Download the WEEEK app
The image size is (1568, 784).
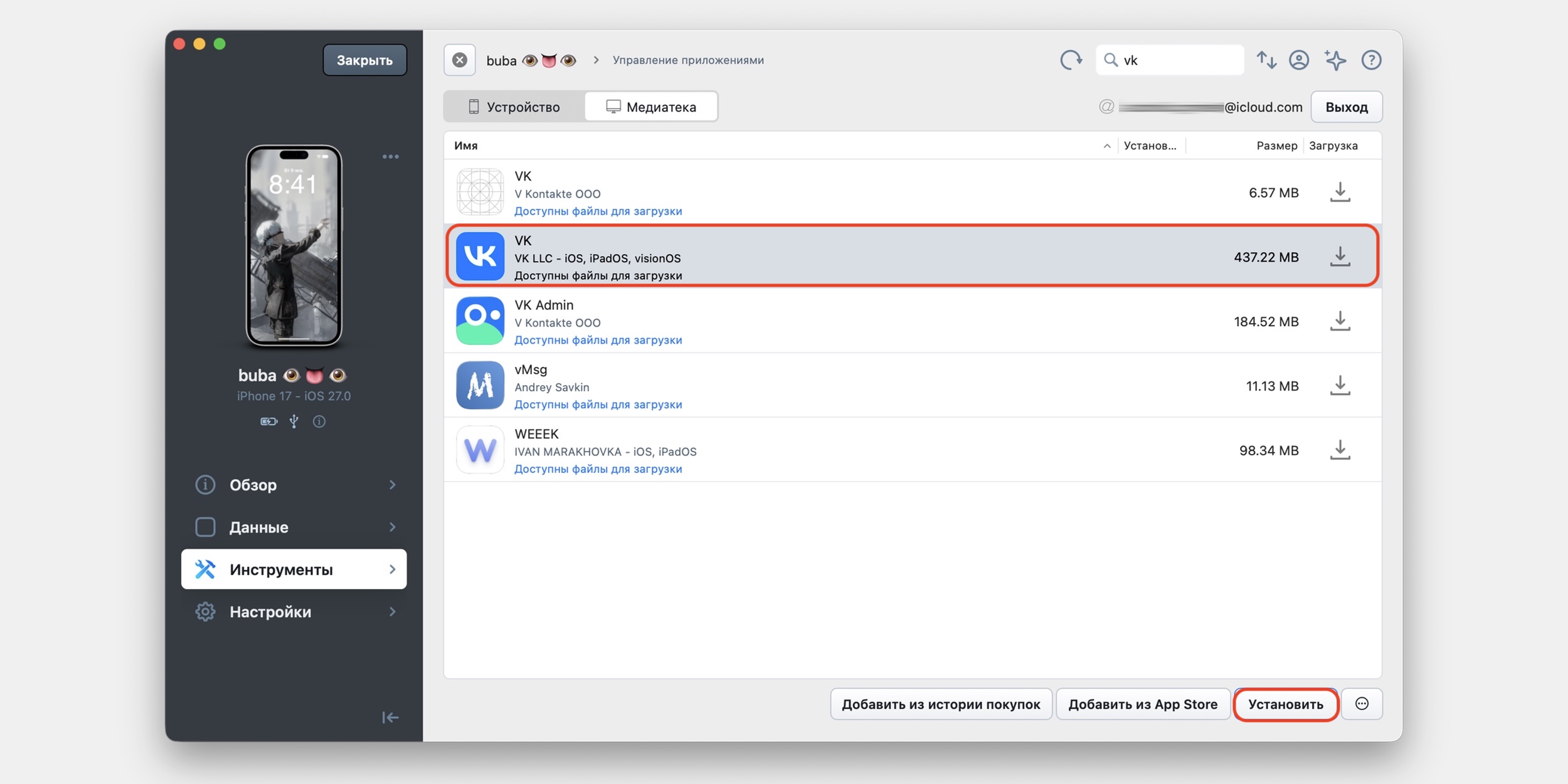1340,450
